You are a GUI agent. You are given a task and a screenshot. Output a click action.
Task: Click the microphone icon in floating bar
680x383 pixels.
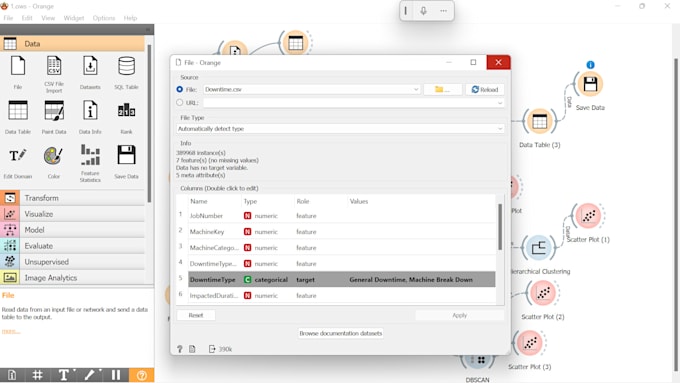(423, 10)
